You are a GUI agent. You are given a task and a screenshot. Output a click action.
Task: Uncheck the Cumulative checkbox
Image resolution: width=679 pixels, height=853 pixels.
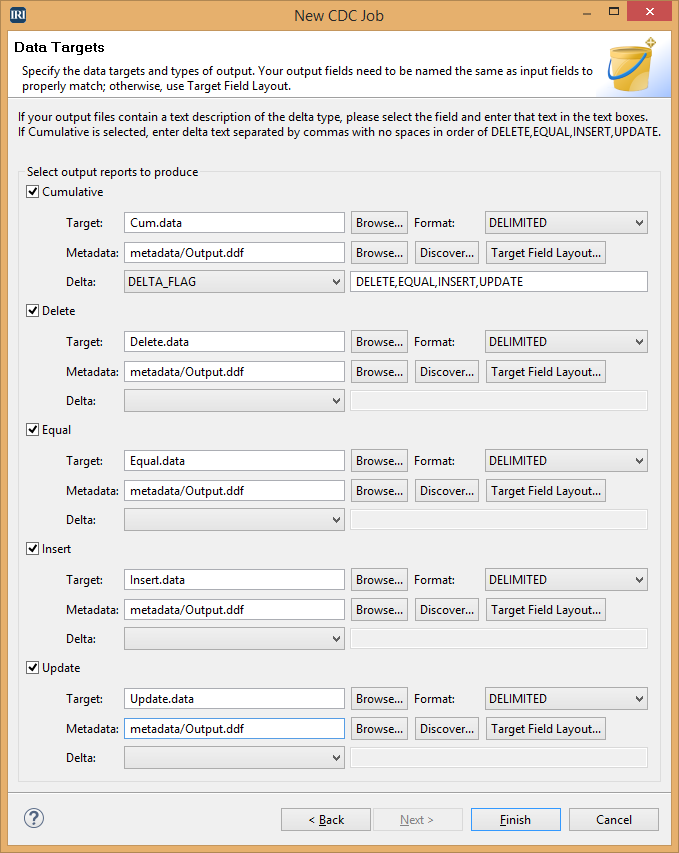click(33, 191)
